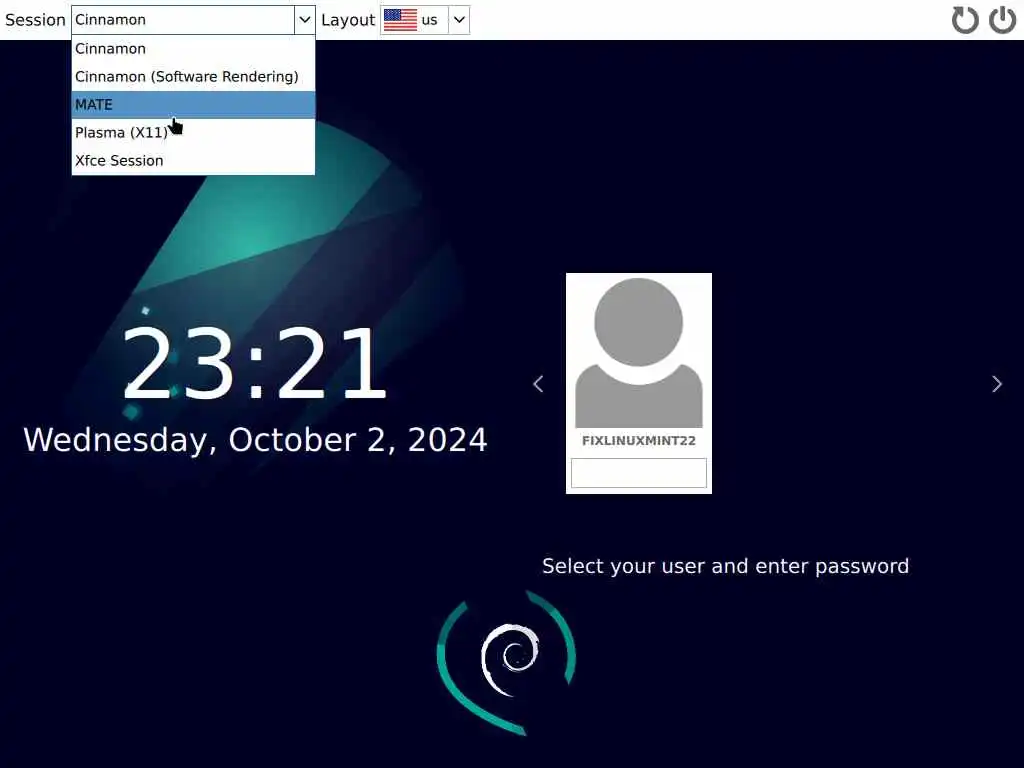Pick the Plasma (X11) session
Viewport: 1024px width, 768px height.
(x=193, y=133)
